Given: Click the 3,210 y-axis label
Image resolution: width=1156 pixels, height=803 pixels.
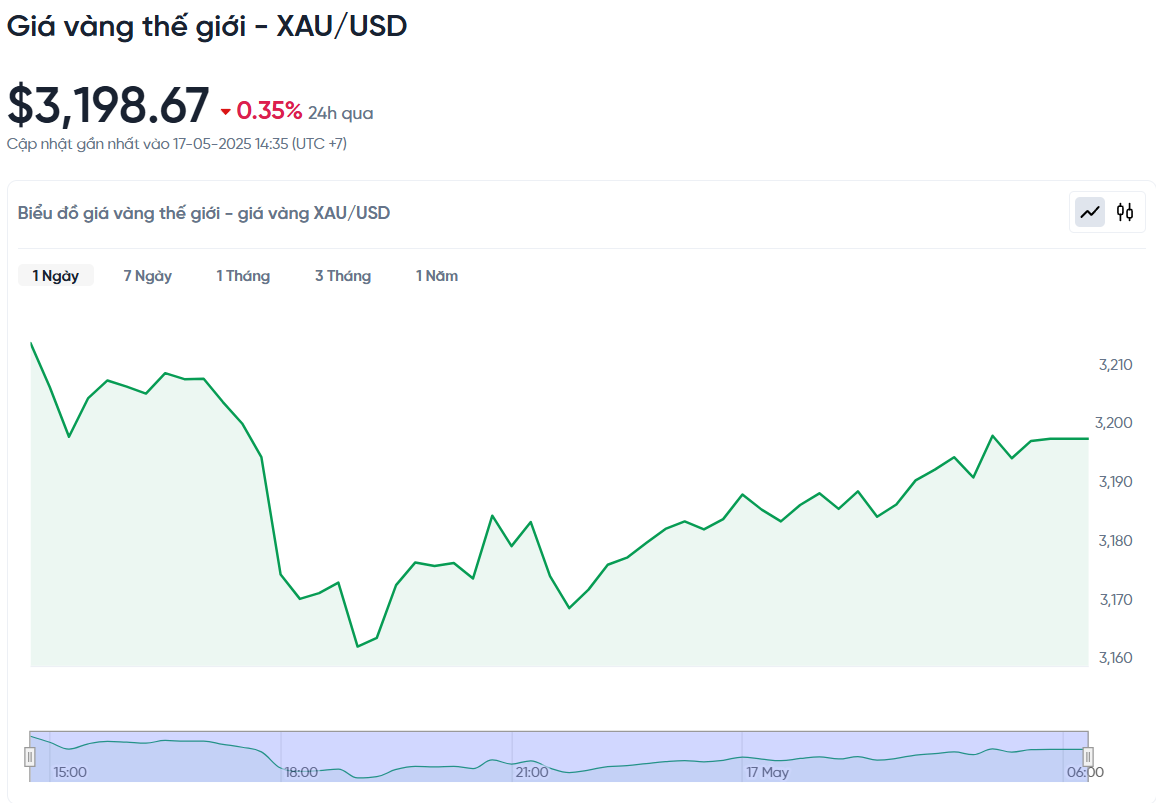Looking at the screenshot, I should tap(1115, 364).
